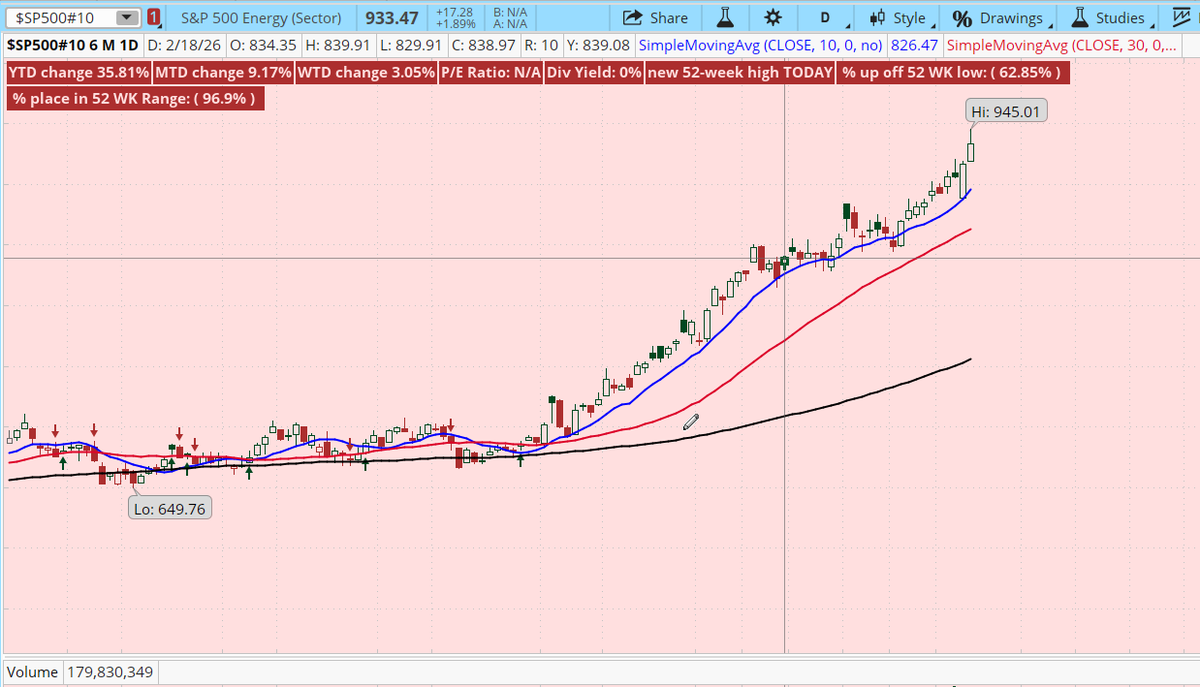Image resolution: width=1200 pixels, height=687 pixels.
Task: Open chart settings gear icon
Action: [771, 18]
